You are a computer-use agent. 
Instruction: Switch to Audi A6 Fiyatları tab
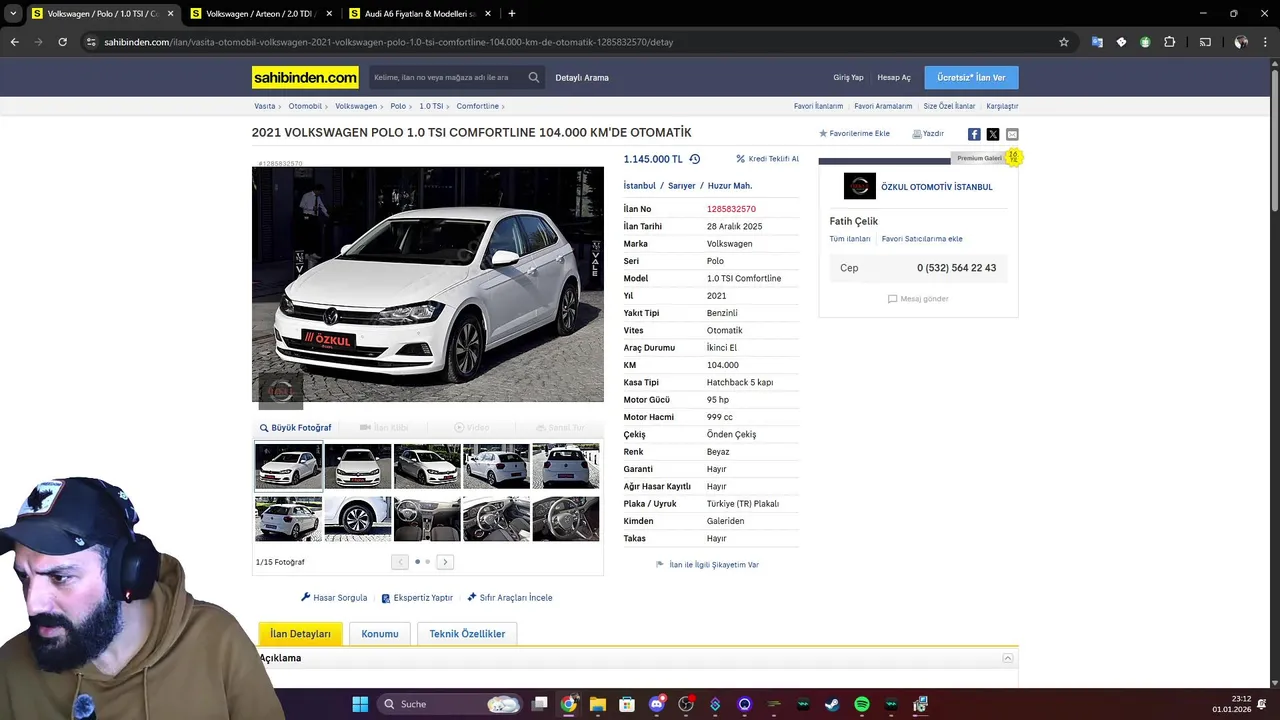pyautogui.click(x=419, y=14)
